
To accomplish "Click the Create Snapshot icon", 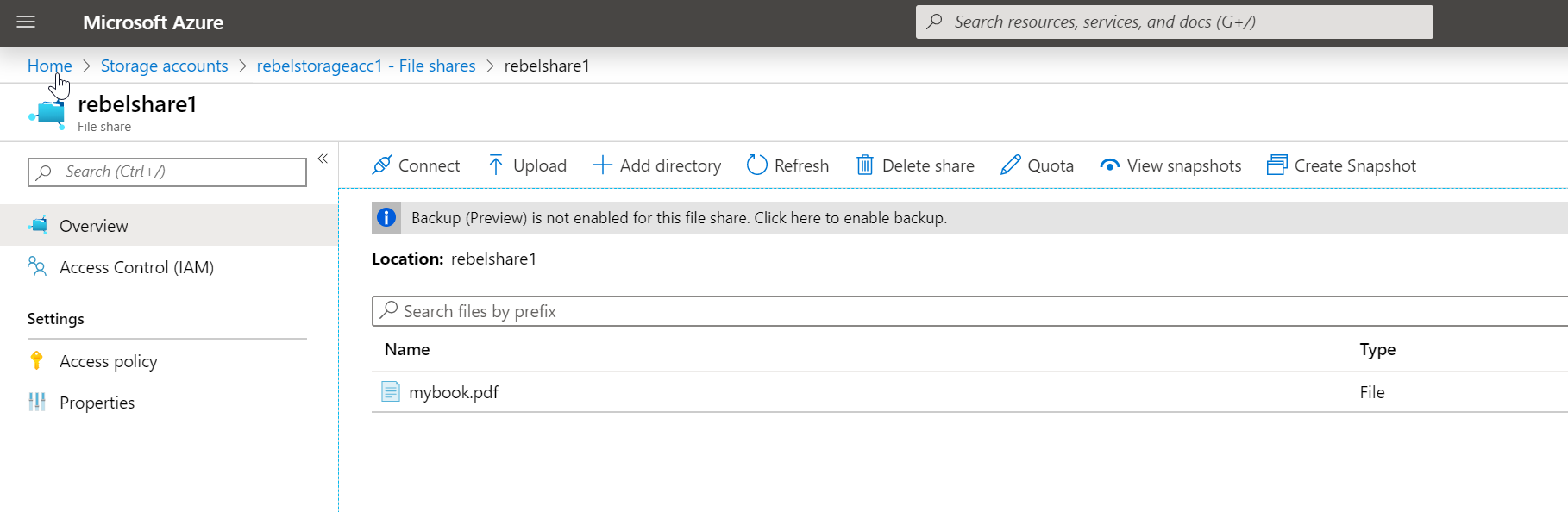I will coord(1277,165).
